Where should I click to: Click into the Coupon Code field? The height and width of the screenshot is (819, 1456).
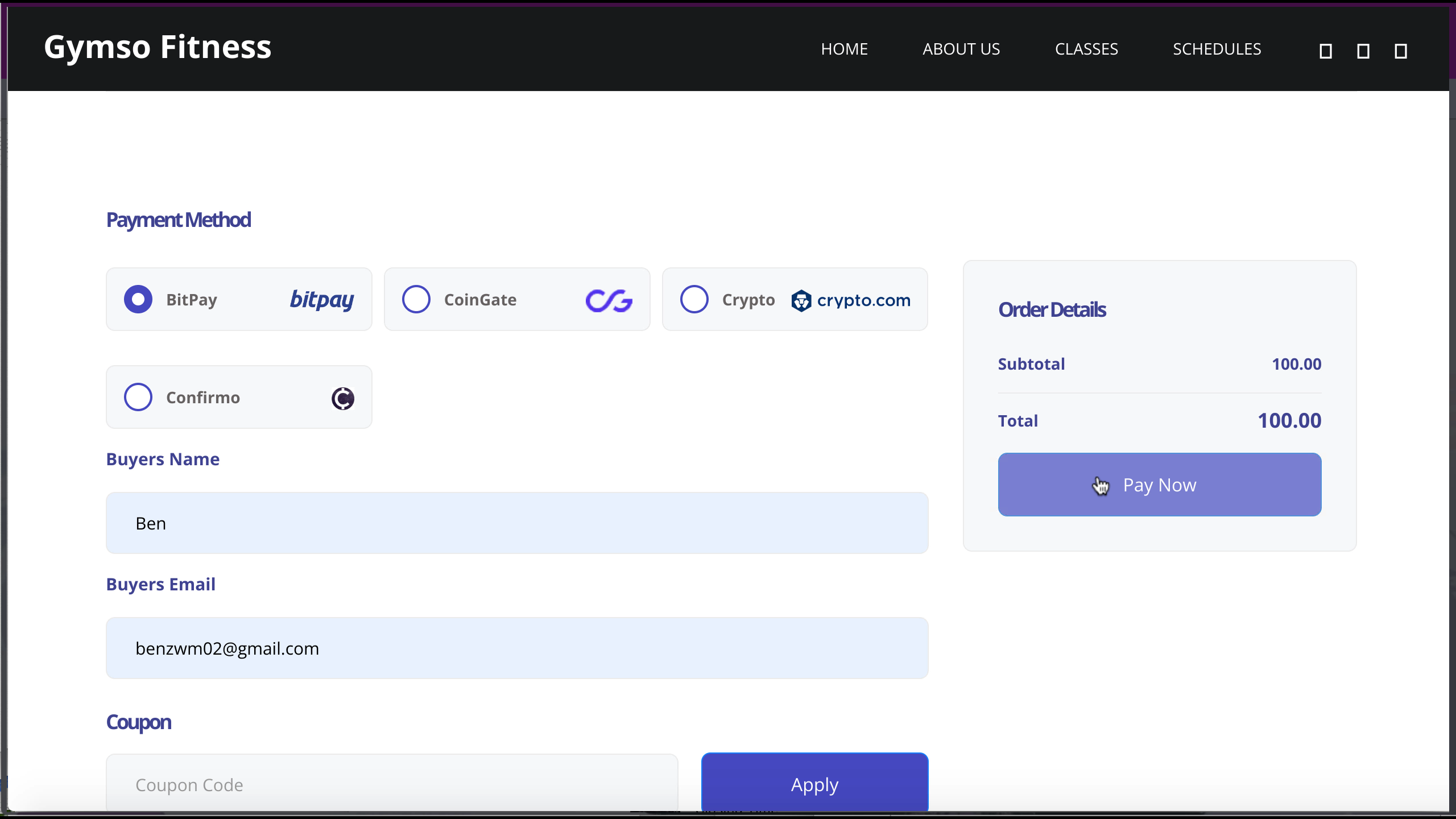click(x=391, y=784)
